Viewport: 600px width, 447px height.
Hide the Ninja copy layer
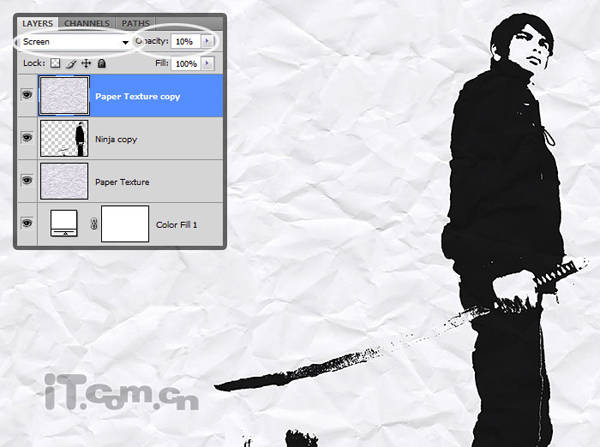27,137
